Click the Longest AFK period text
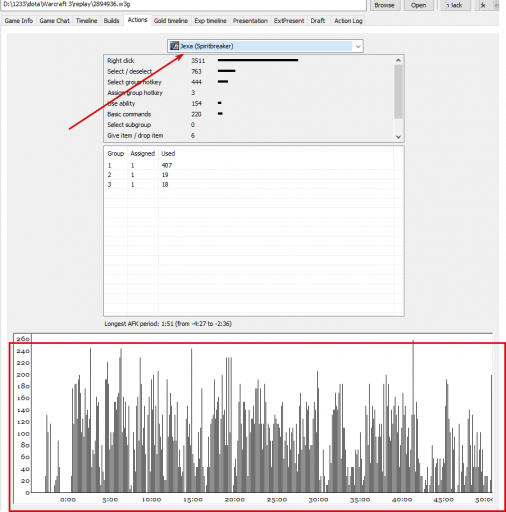Screen dimensions: 506x512 (168, 324)
